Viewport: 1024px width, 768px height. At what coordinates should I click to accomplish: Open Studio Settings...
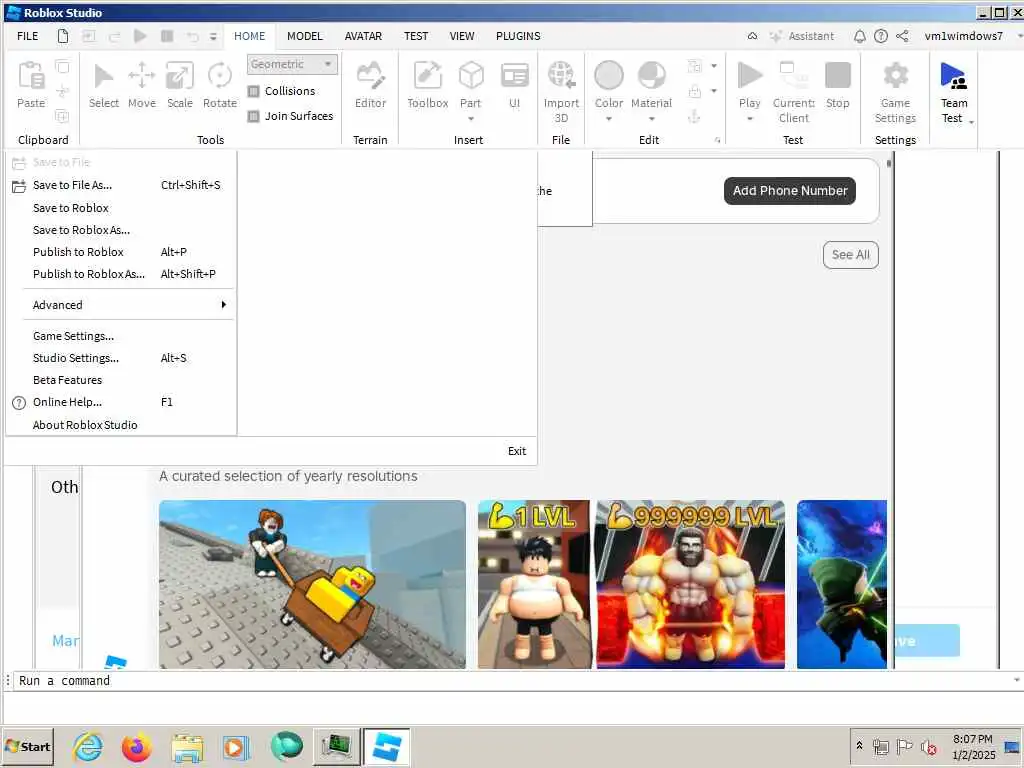121,358
